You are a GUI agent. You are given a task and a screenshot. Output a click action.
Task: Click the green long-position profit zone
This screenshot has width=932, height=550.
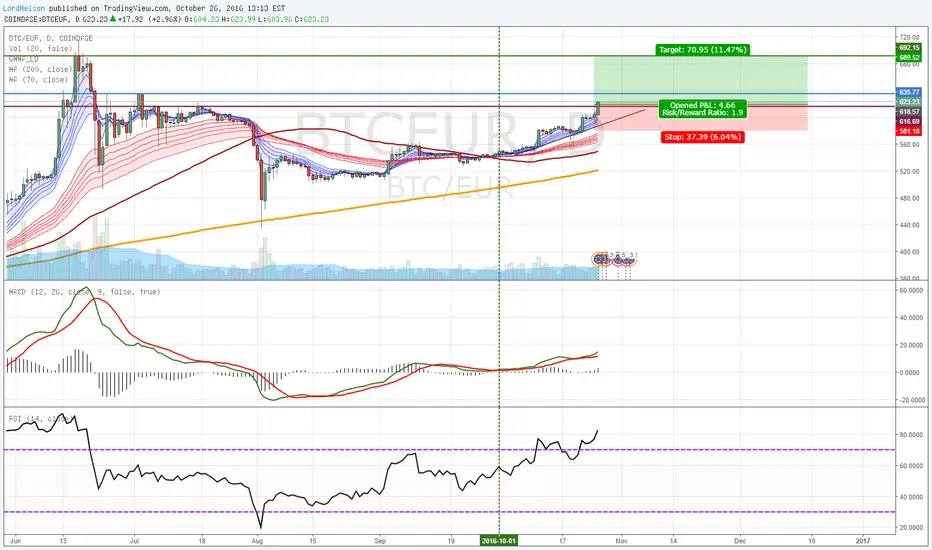click(x=701, y=81)
